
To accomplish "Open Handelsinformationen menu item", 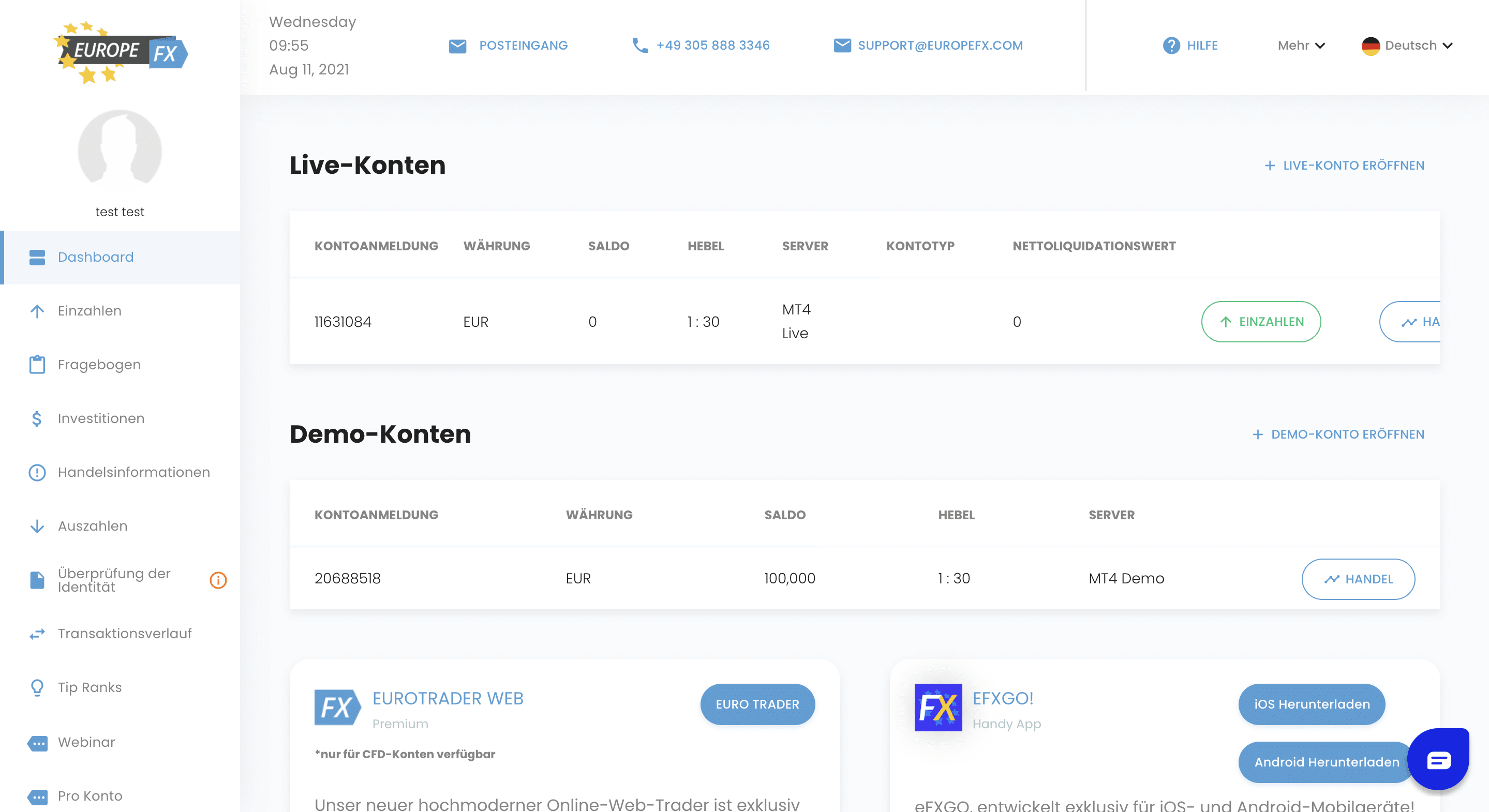I will click(x=120, y=472).
